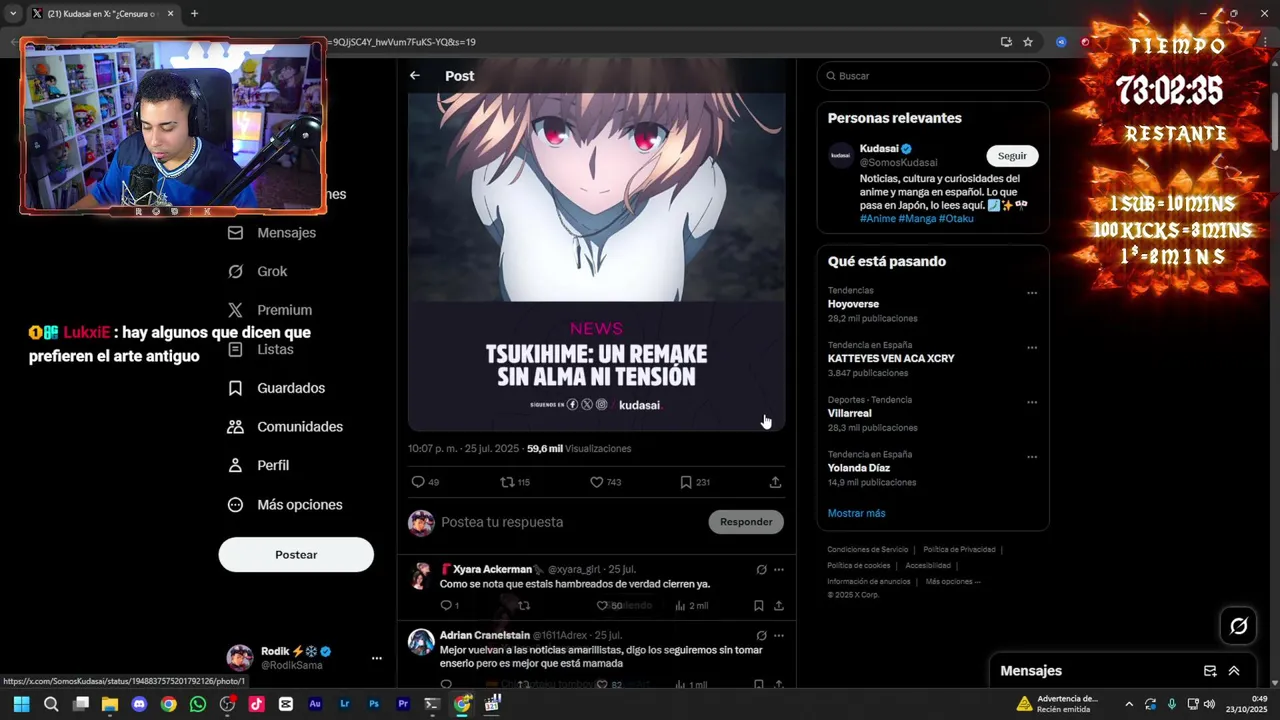Screen dimensions: 1280x720
Task: Open a new browser tab
Action: point(194,14)
